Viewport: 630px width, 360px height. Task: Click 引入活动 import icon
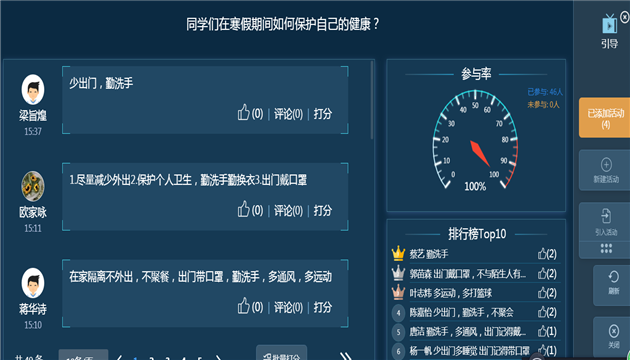pyautogui.click(x=606, y=216)
